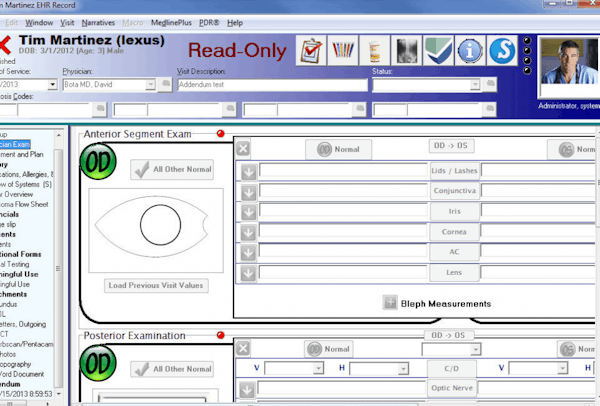The height and width of the screenshot is (406, 600).
Task: Click the down arrow for AC row
Action: 249,253
